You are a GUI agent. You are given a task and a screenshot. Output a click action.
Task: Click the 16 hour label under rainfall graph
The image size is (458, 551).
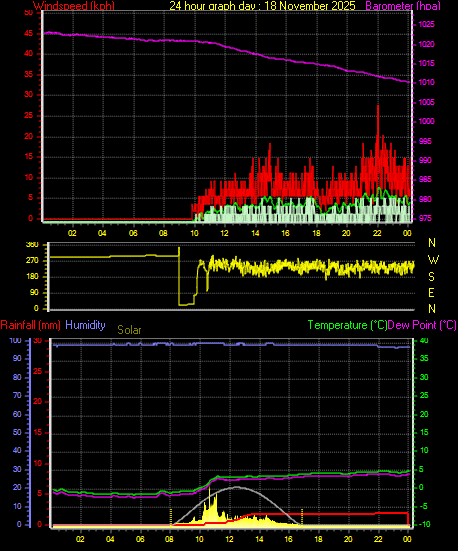click(x=289, y=539)
